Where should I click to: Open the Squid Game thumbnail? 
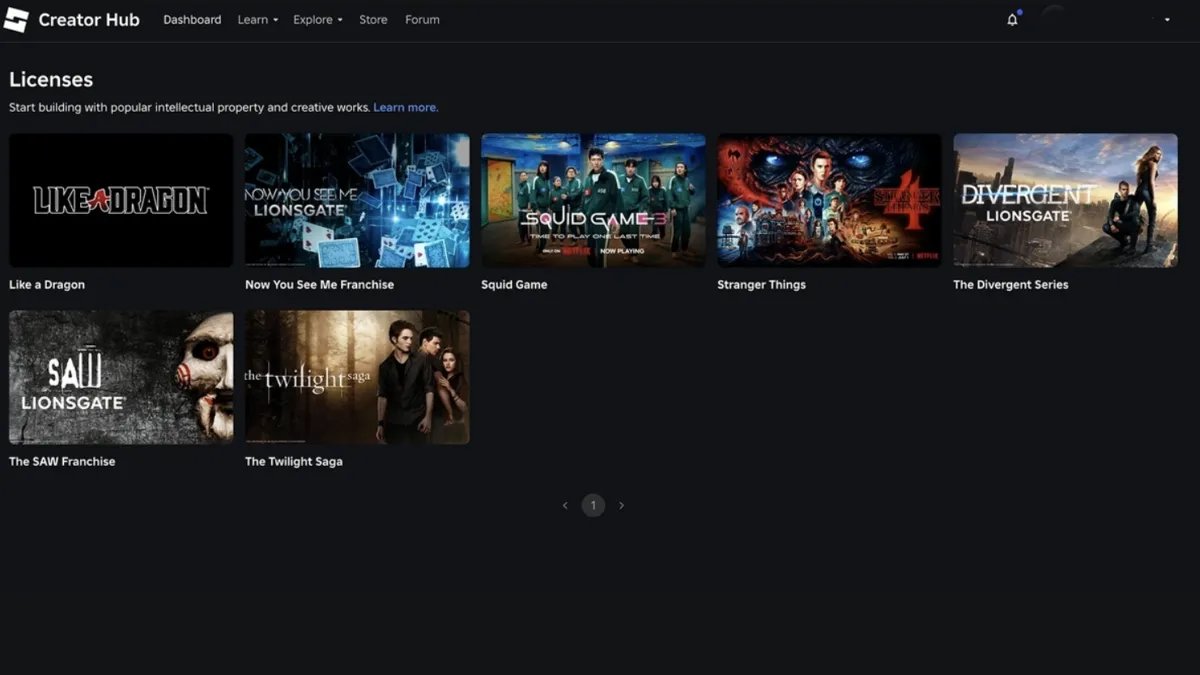[593, 200]
